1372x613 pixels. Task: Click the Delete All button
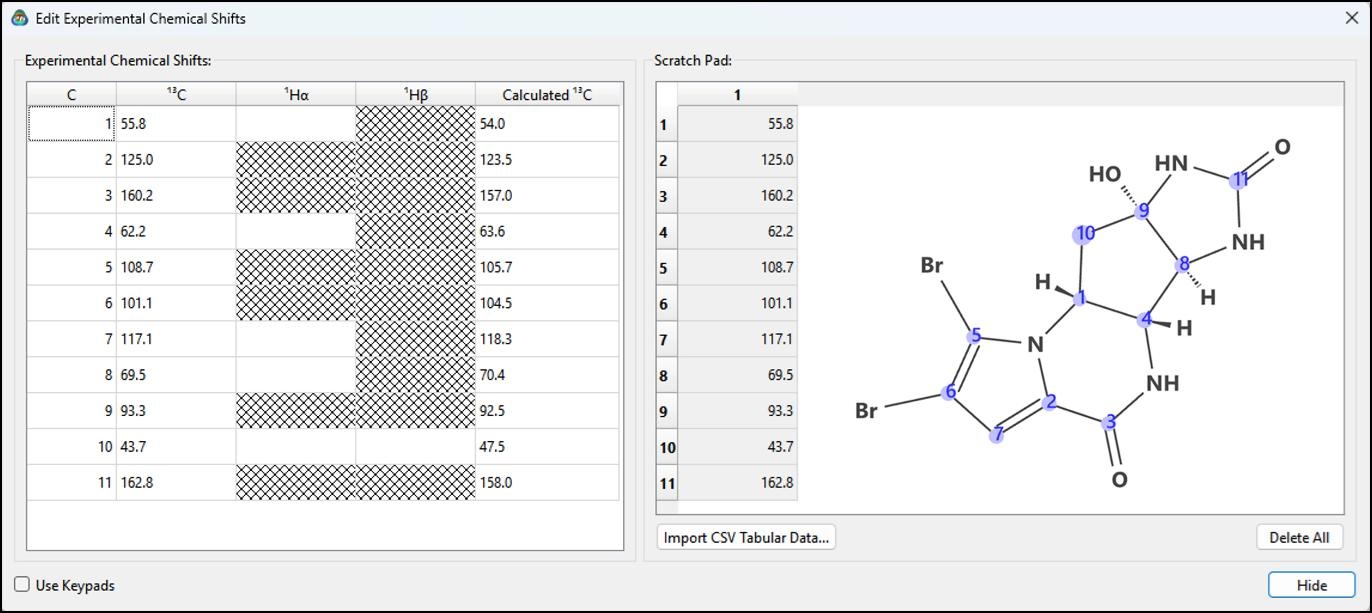point(1299,537)
